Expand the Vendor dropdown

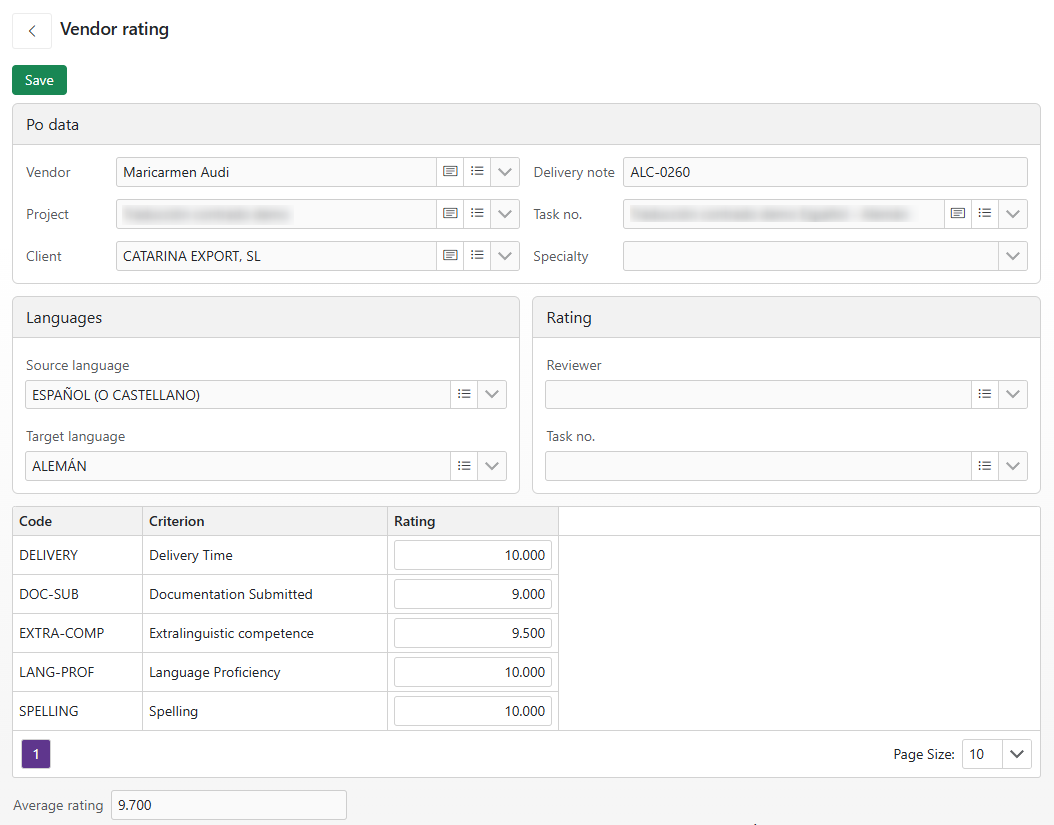(505, 171)
